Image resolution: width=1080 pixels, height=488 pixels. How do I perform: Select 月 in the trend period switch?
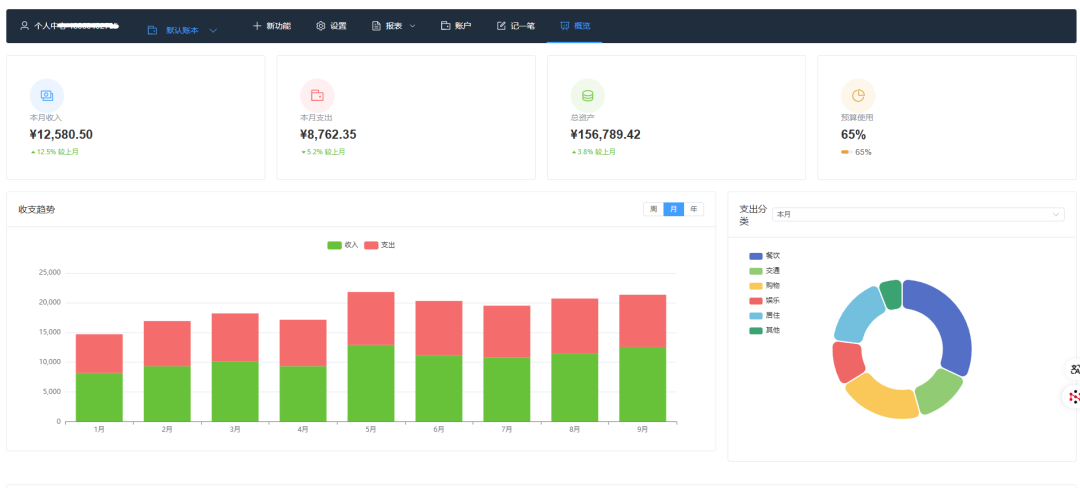674,209
